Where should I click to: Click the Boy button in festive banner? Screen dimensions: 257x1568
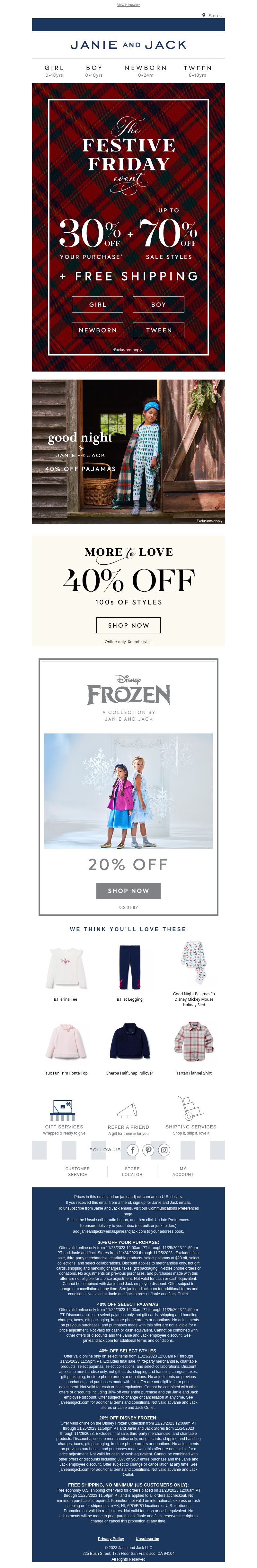coord(158,304)
